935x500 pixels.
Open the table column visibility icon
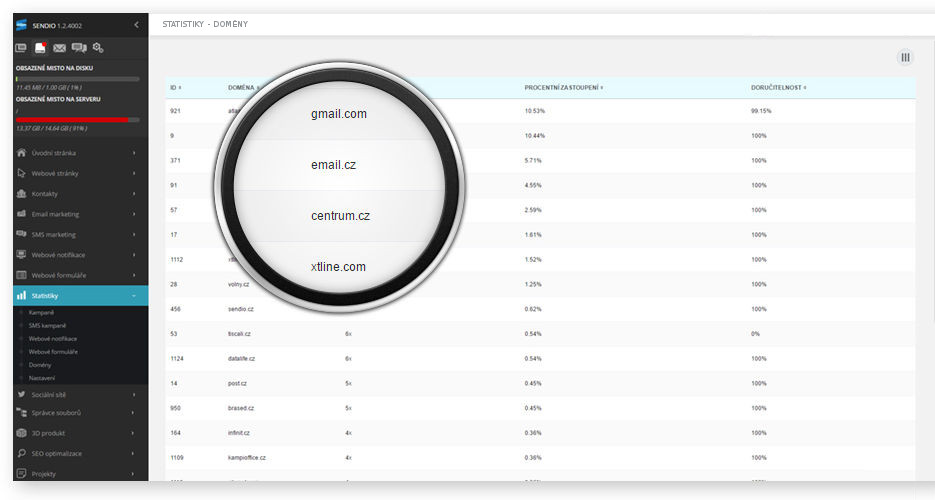(x=905, y=57)
